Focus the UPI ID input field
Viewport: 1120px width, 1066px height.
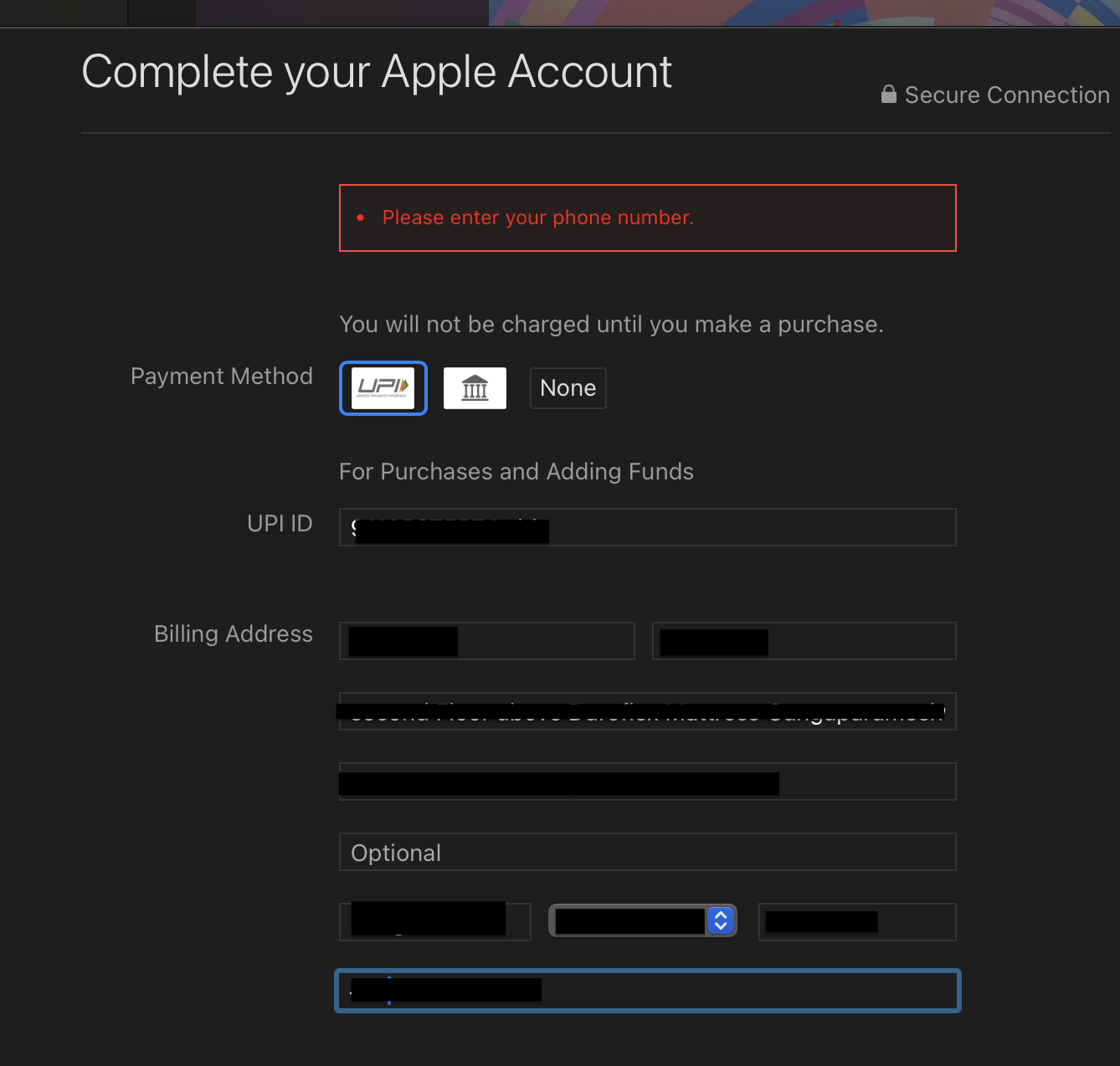point(646,527)
